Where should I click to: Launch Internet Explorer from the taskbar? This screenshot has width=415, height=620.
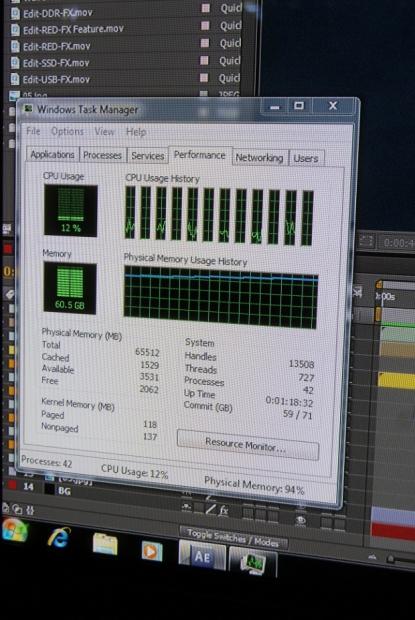(x=59, y=538)
